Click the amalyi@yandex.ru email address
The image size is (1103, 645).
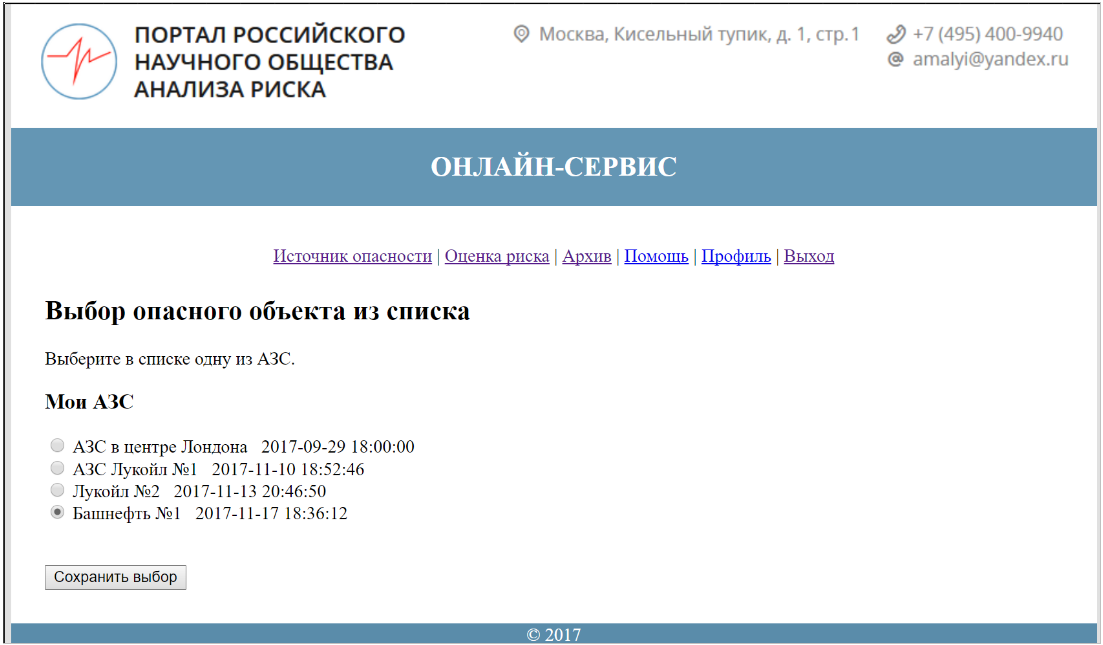[990, 60]
